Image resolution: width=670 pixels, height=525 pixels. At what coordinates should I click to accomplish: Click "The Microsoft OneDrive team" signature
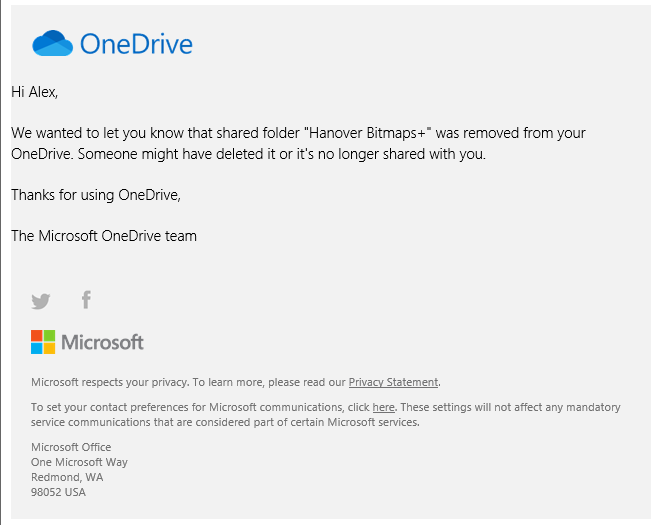tap(104, 236)
